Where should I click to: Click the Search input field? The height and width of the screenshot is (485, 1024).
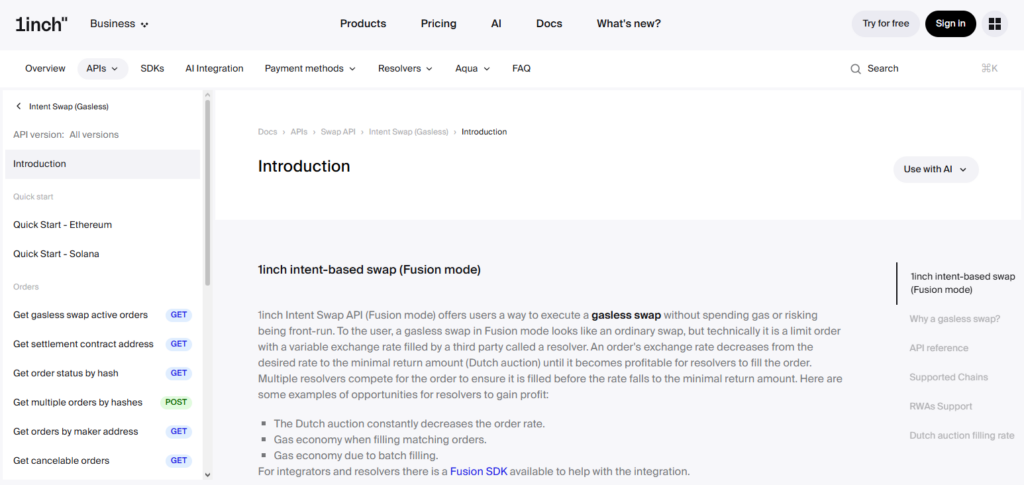923,69
